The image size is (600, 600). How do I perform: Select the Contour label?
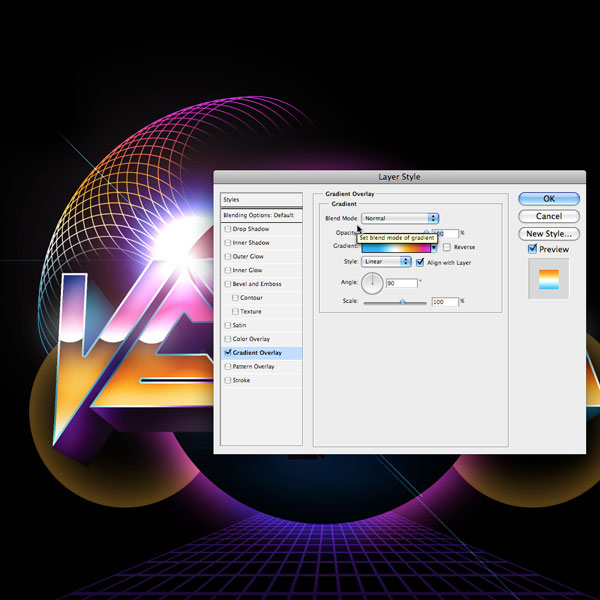pos(251,298)
